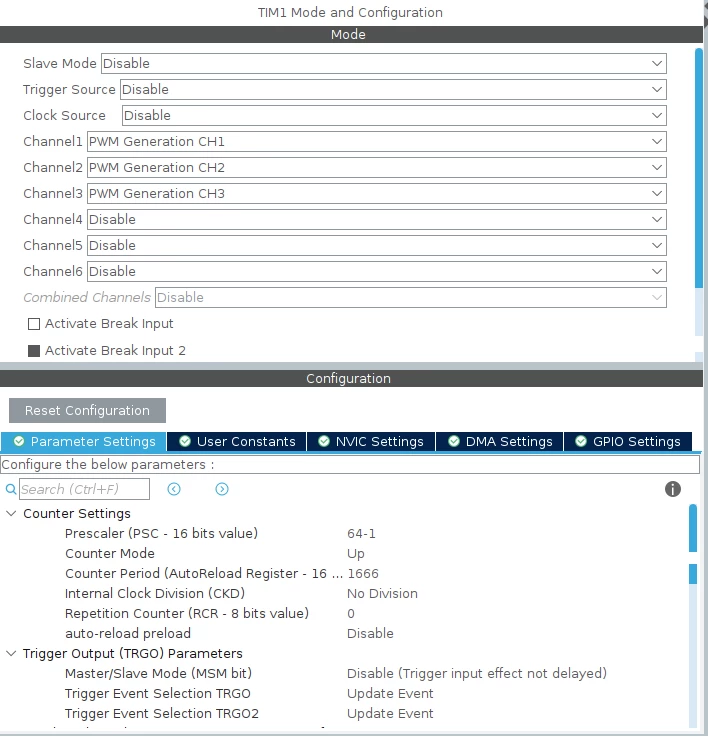Click the Internal Clock Division (CKD) label
708x738 pixels.
pyautogui.click(x=155, y=594)
